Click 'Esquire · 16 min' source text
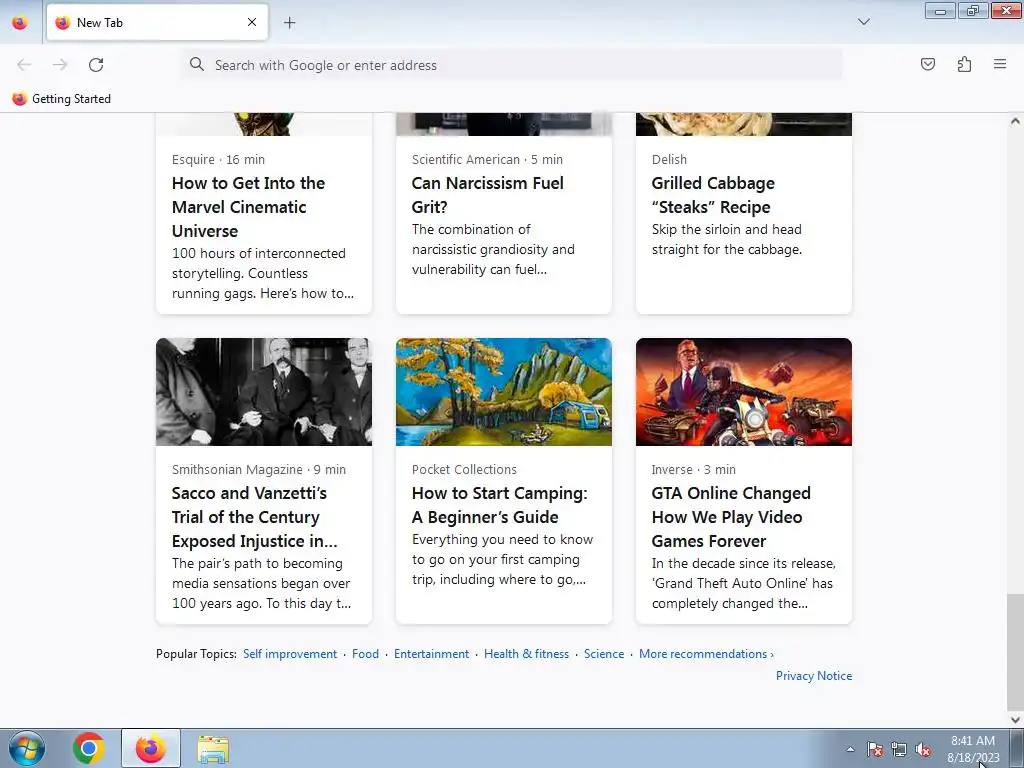The image size is (1024, 768). [x=218, y=159]
